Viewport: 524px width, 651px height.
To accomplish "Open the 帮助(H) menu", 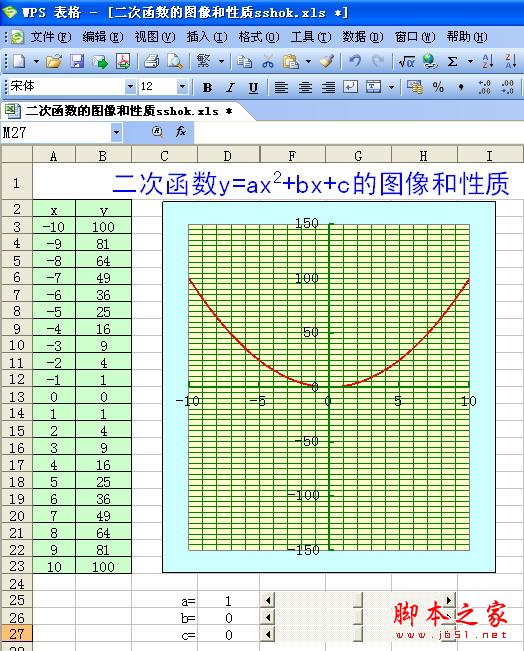I will [467, 37].
